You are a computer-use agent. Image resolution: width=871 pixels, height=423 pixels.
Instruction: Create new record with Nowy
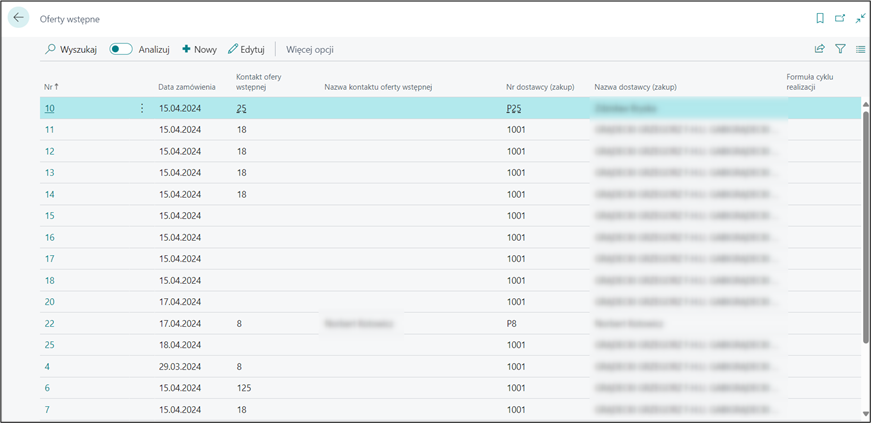pos(199,49)
